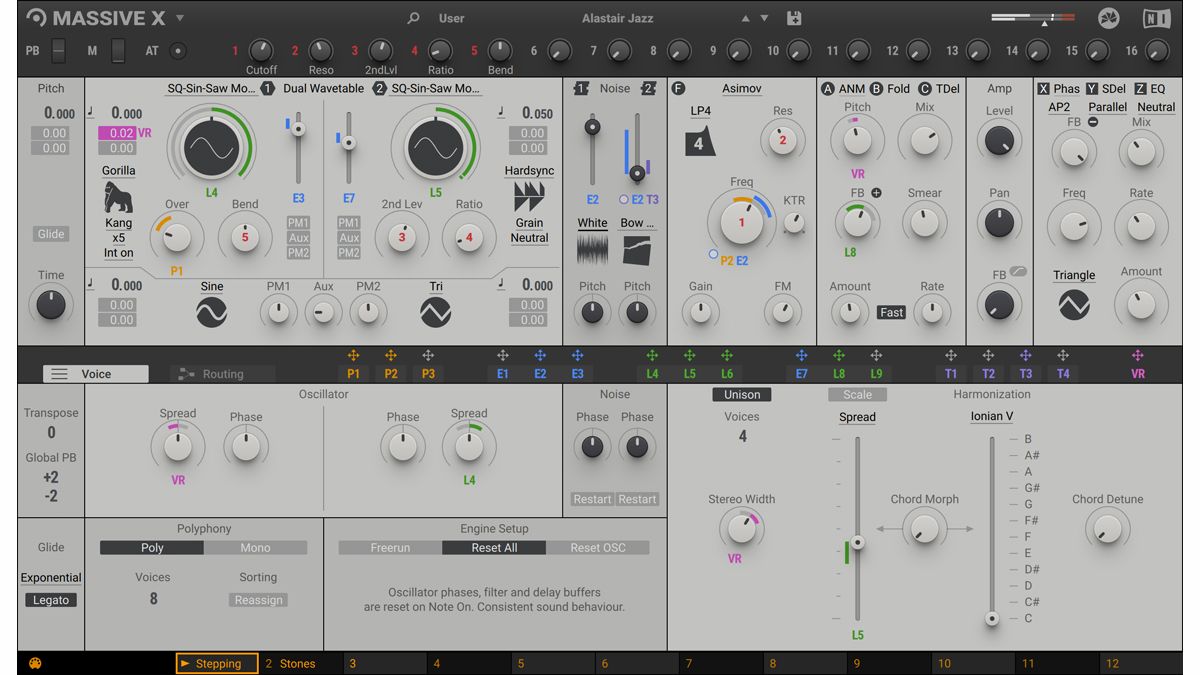Click the White noise waveform thumbnail
This screenshot has width=1200, height=675.
tap(593, 249)
